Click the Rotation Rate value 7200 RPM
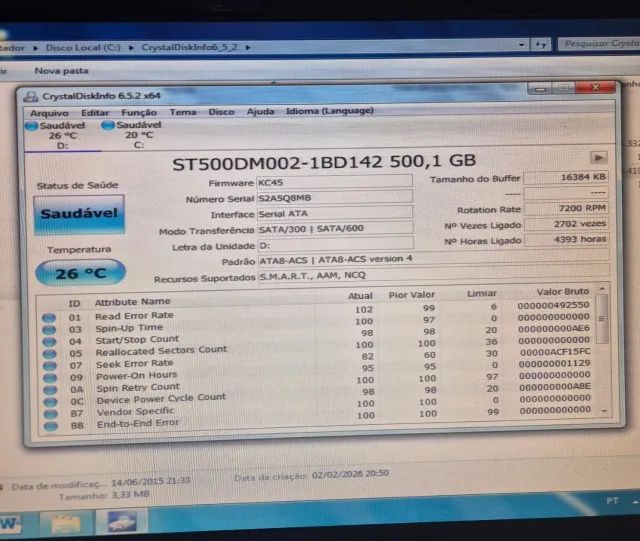The width and height of the screenshot is (640, 541). click(567, 208)
